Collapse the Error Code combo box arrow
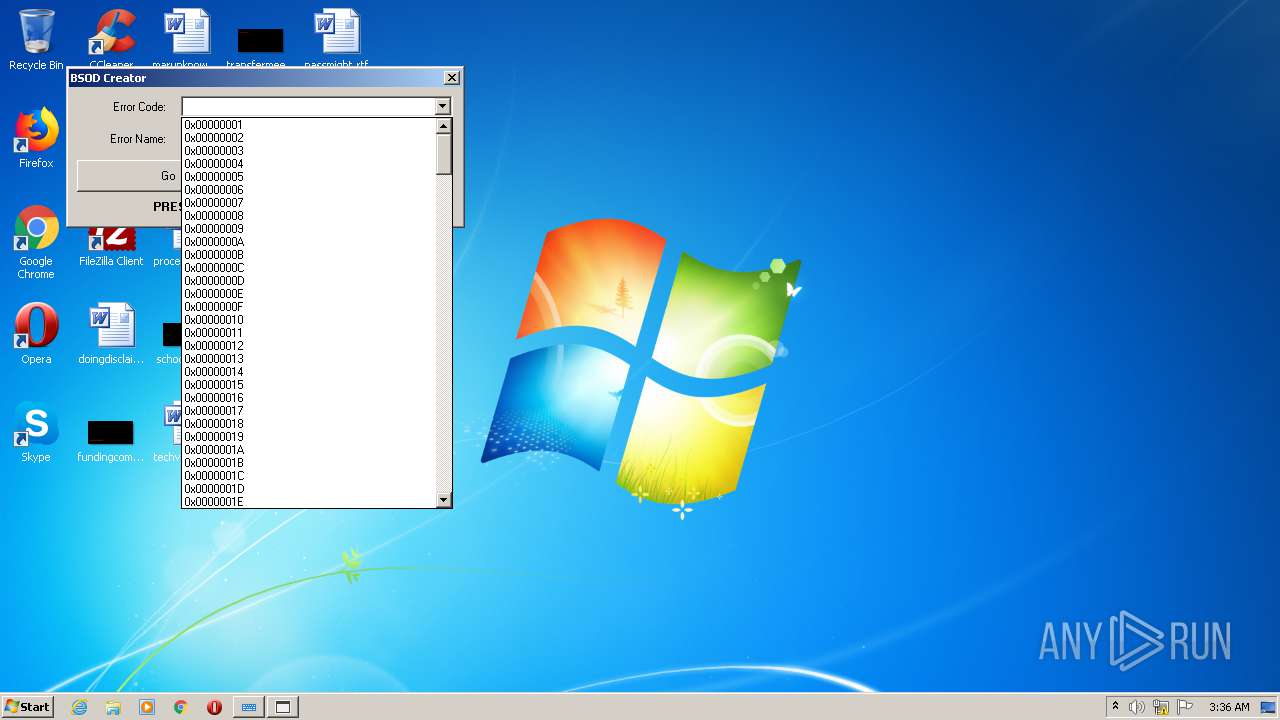 [442, 106]
